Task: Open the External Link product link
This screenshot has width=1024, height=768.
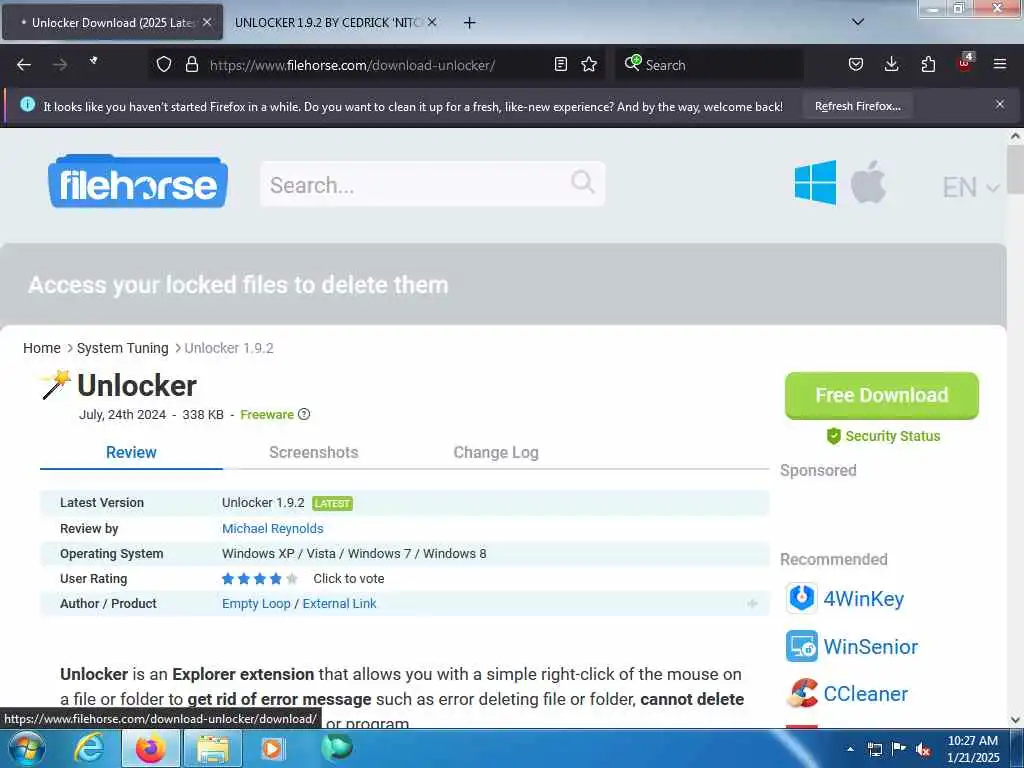Action: (x=340, y=603)
